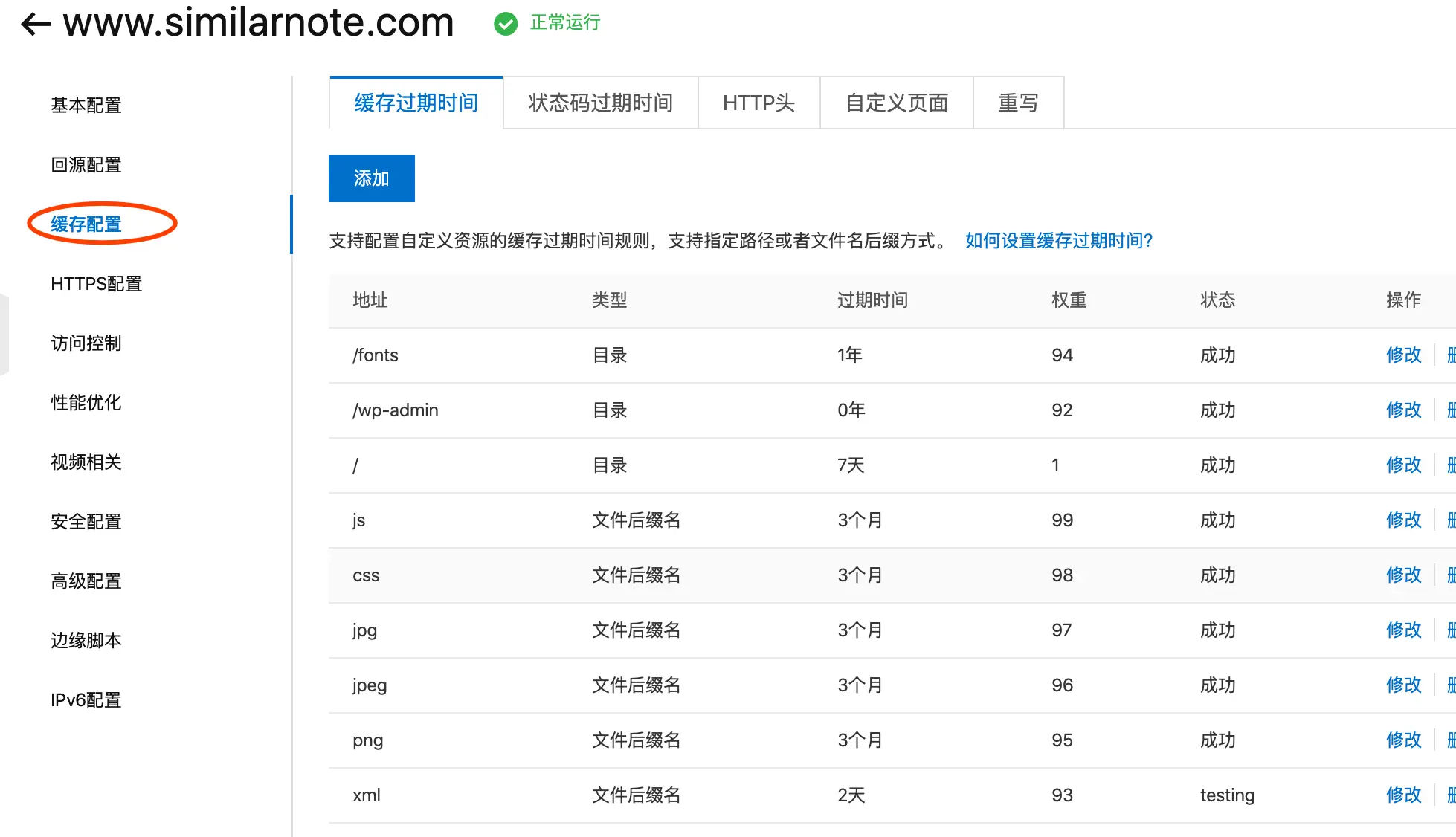Screen dimensions: 1456x837
Task: Edit the css suffix cache rule
Action: (x=1403, y=575)
